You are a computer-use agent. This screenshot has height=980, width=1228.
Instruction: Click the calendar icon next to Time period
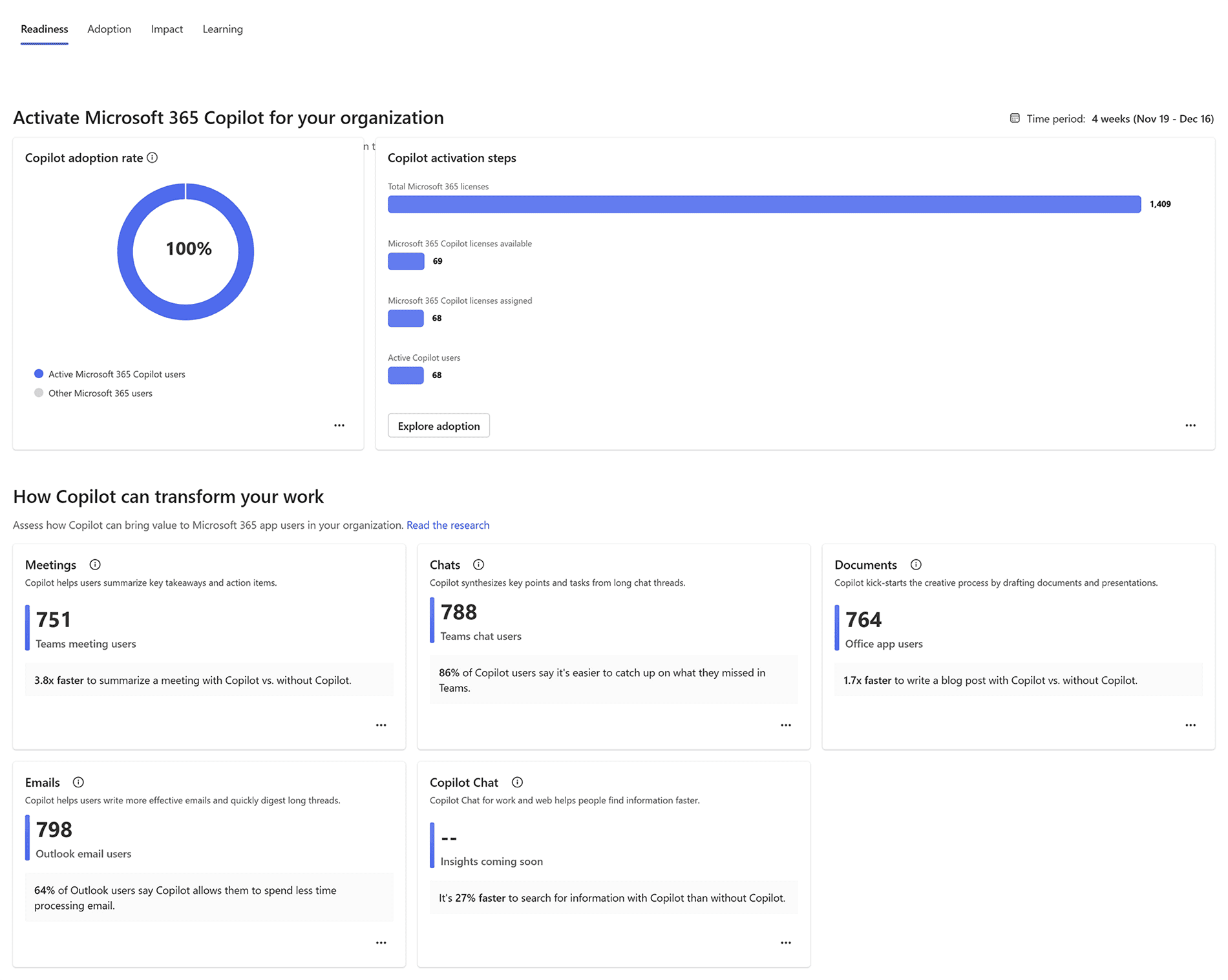[x=1015, y=118]
